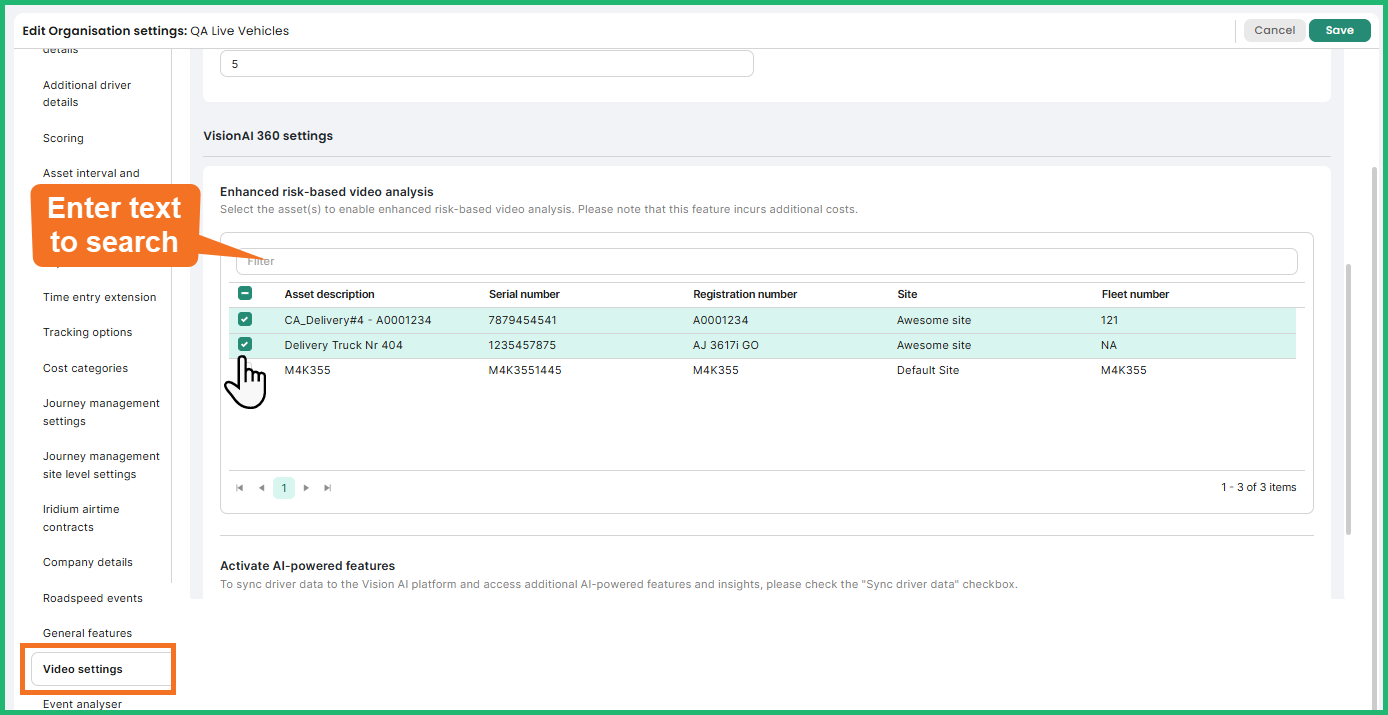Uncheck the Delivery Truck Nr 404 row
This screenshot has height=715, width=1388.
coord(245,344)
